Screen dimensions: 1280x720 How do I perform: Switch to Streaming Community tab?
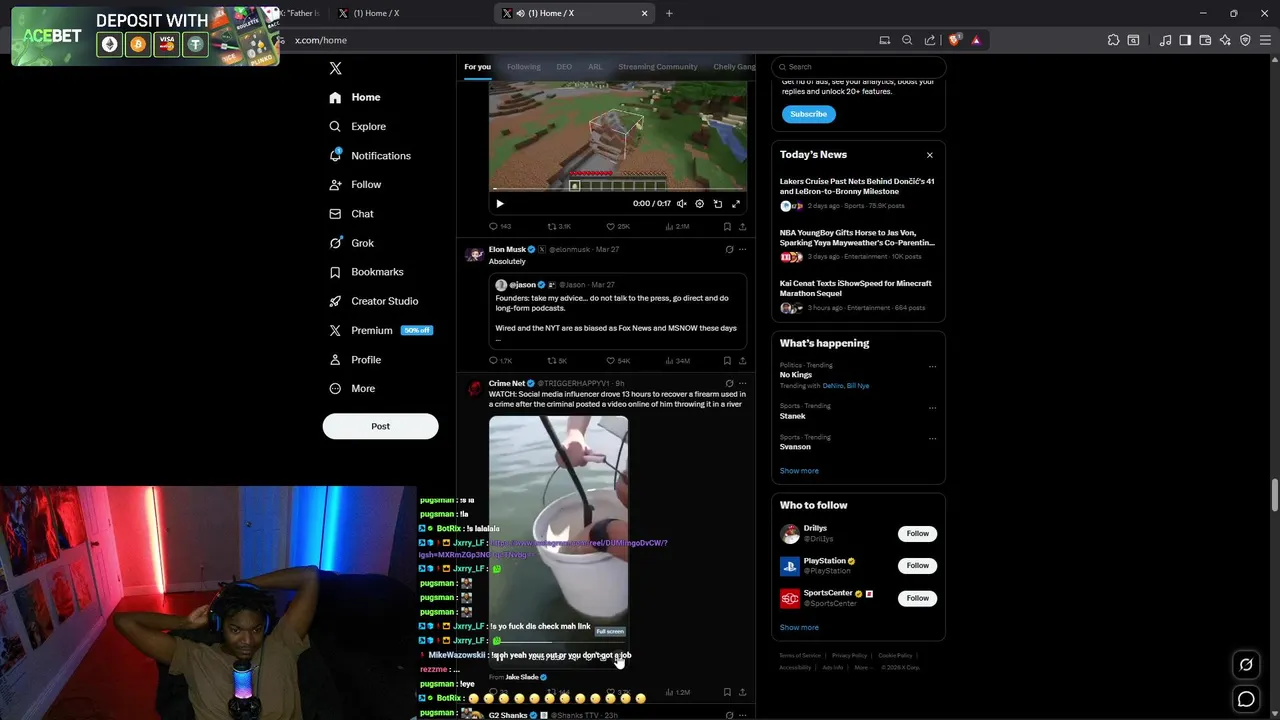point(657,67)
